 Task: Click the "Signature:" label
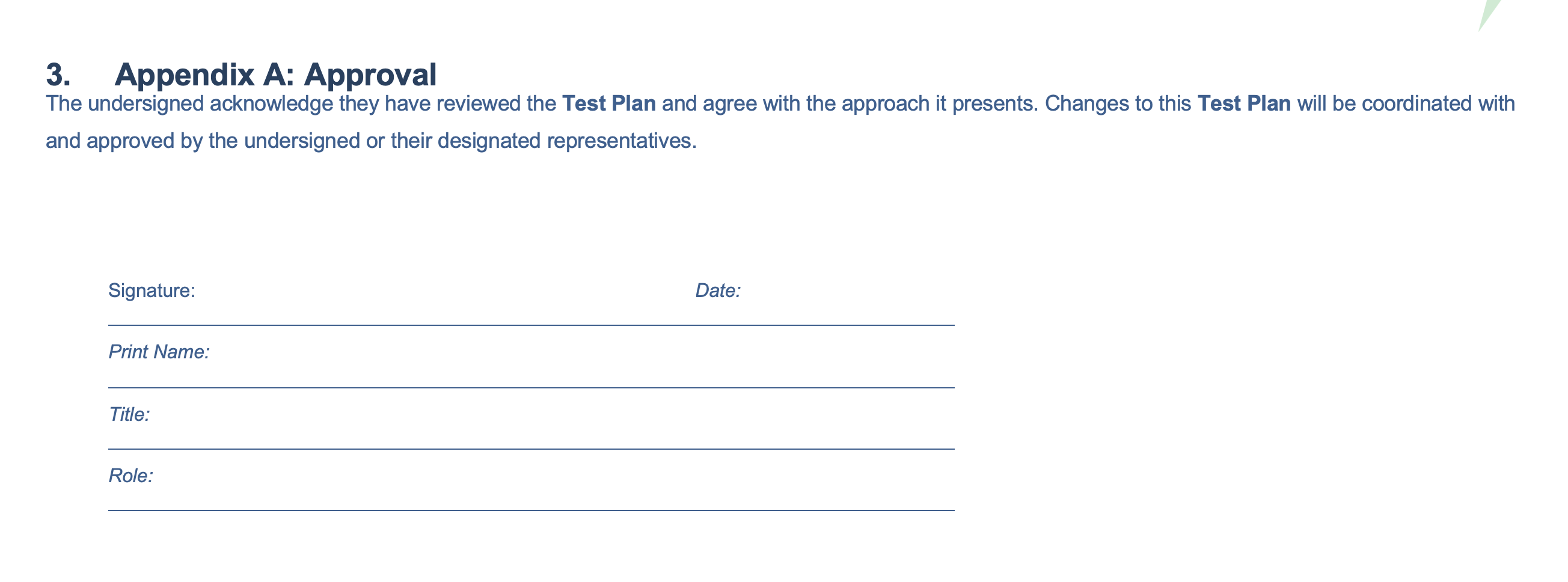(152, 291)
